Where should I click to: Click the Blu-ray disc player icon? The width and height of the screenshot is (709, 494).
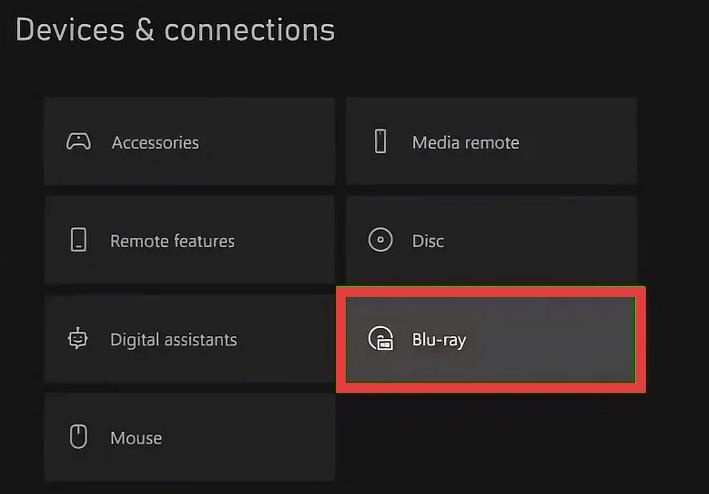tap(381, 338)
